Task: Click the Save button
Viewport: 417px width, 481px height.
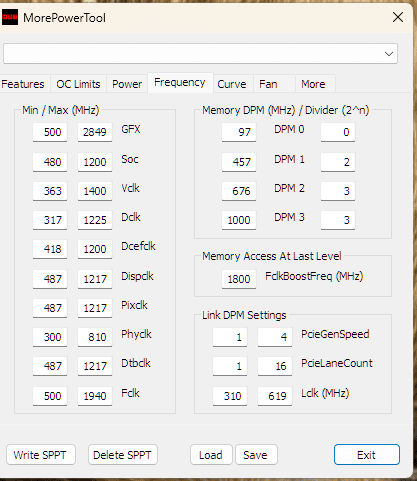Action: [256, 455]
